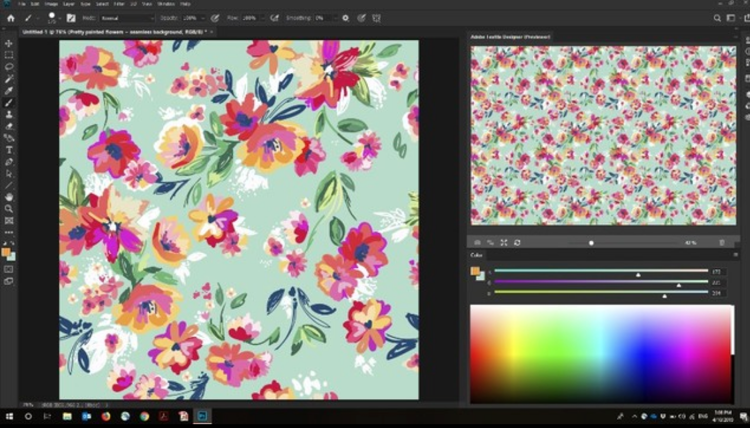Viewport: 750px width, 428px height.
Task: Open the search icon at top right
Action: click(717, 18)
